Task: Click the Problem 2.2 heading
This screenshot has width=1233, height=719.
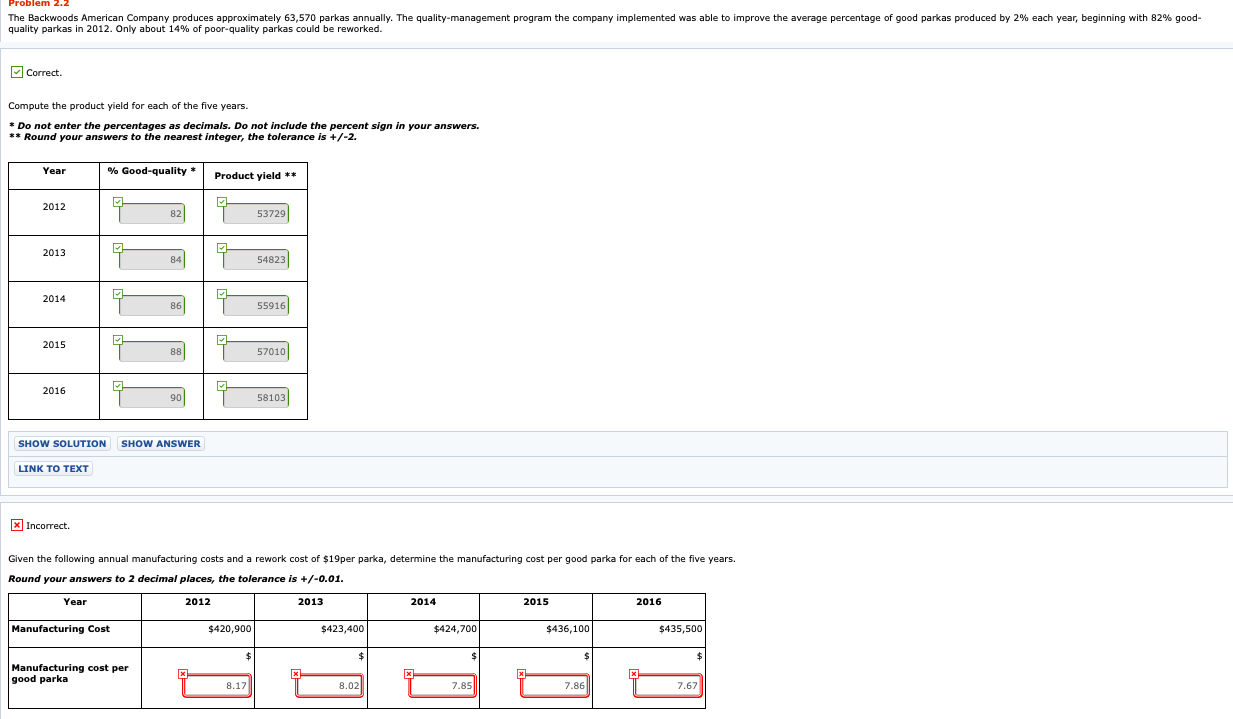Action: pyautogui.click(x=39, y=3)
